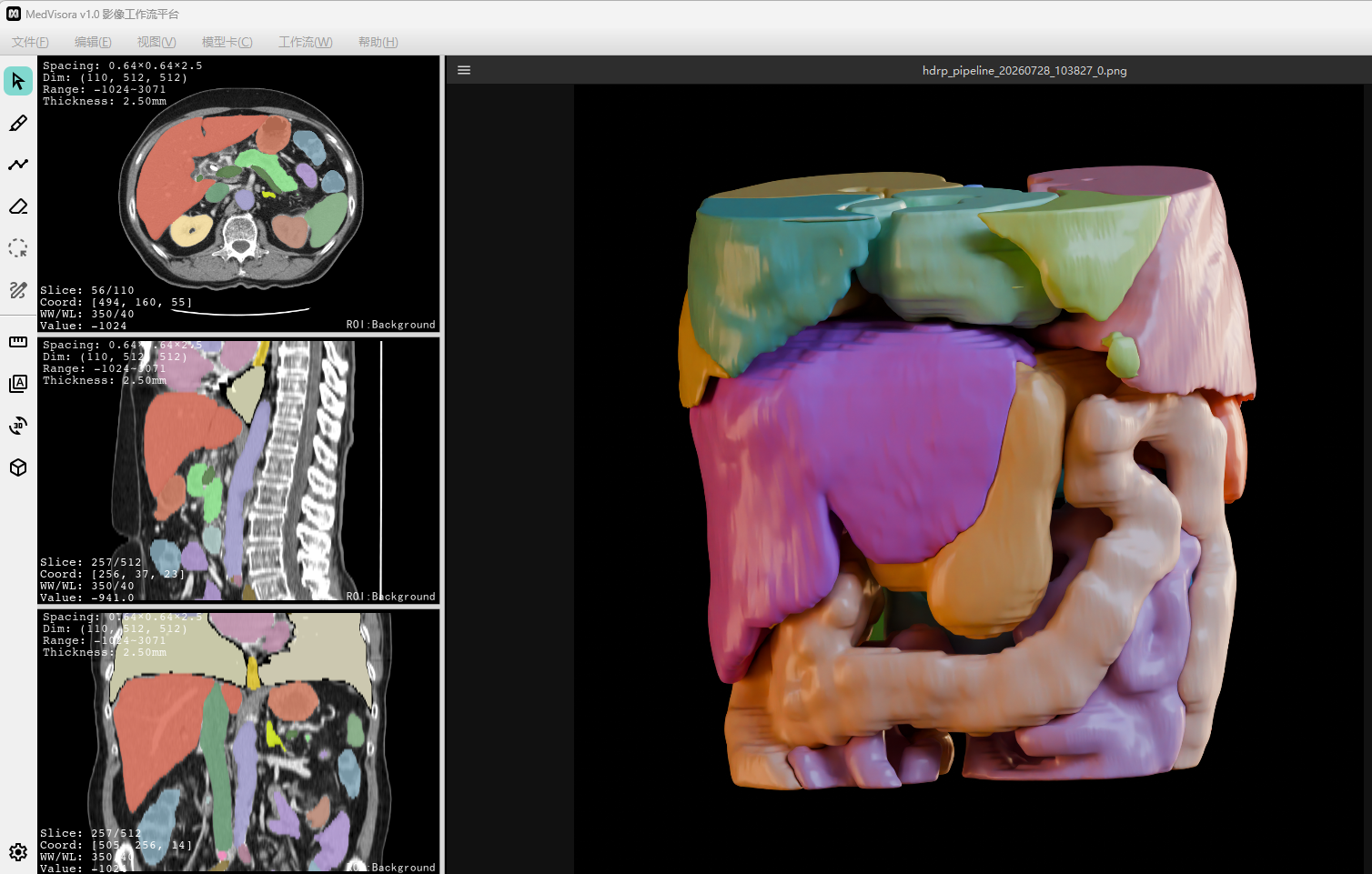Select the brush paint tool

(x=18, y=123)
